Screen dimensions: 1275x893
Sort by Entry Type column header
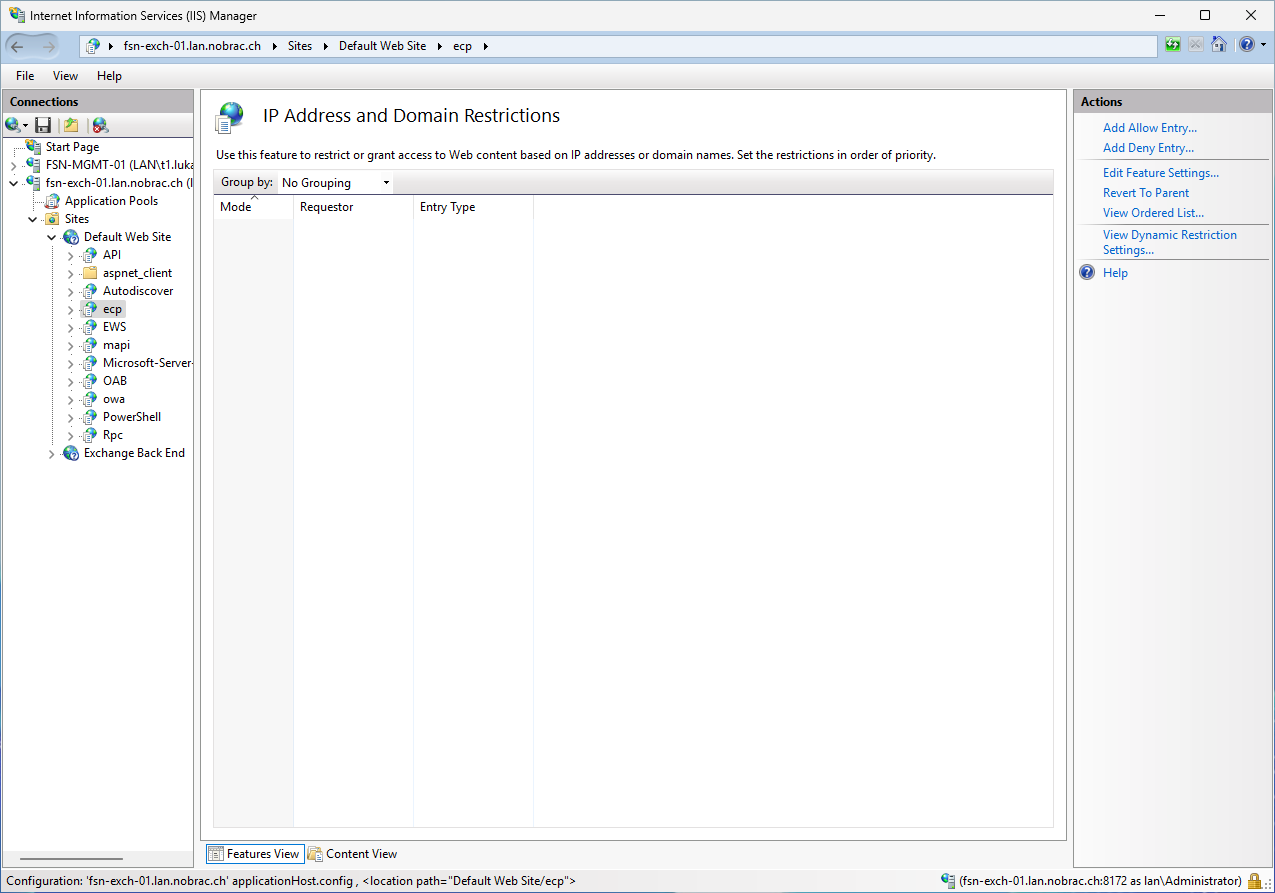(473, 207)
